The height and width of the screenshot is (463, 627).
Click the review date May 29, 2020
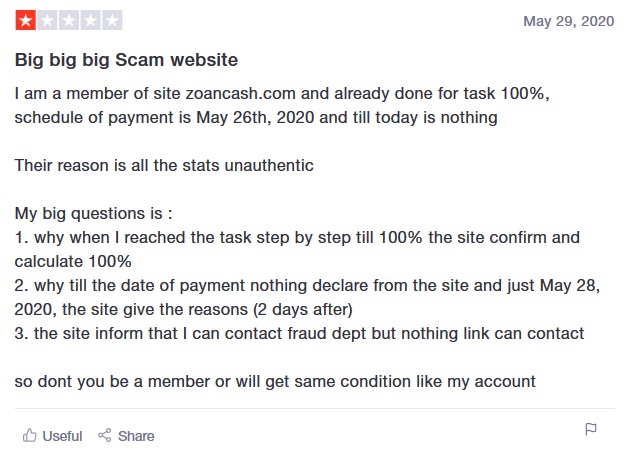[569, 21]
